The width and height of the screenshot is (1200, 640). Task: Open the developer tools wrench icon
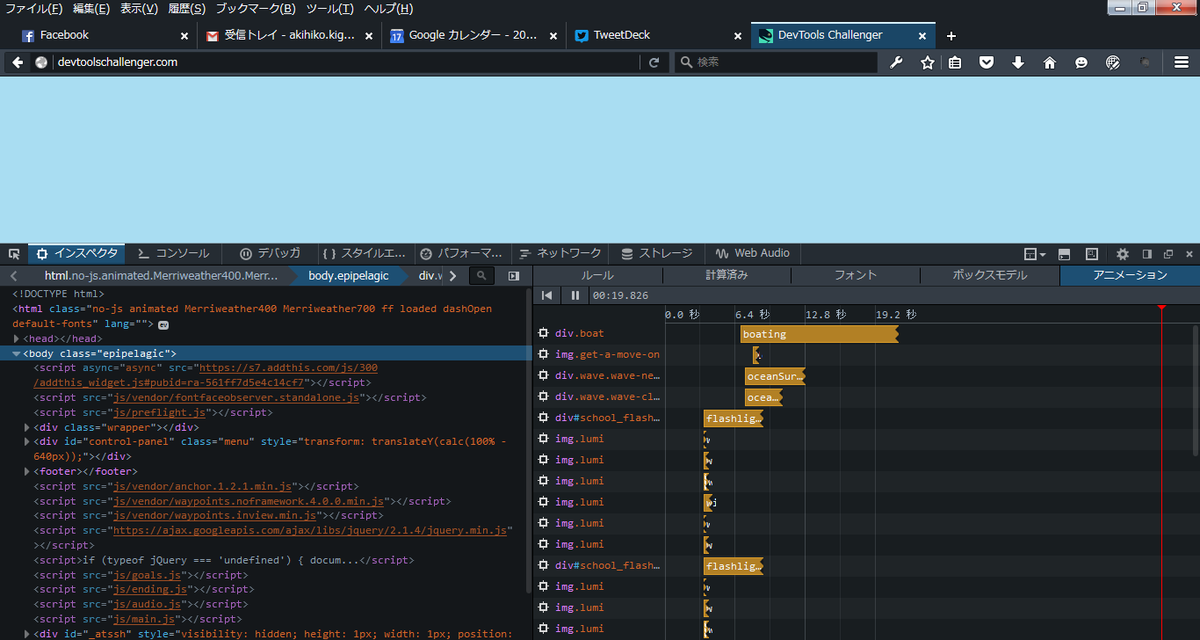coord(896,62)
